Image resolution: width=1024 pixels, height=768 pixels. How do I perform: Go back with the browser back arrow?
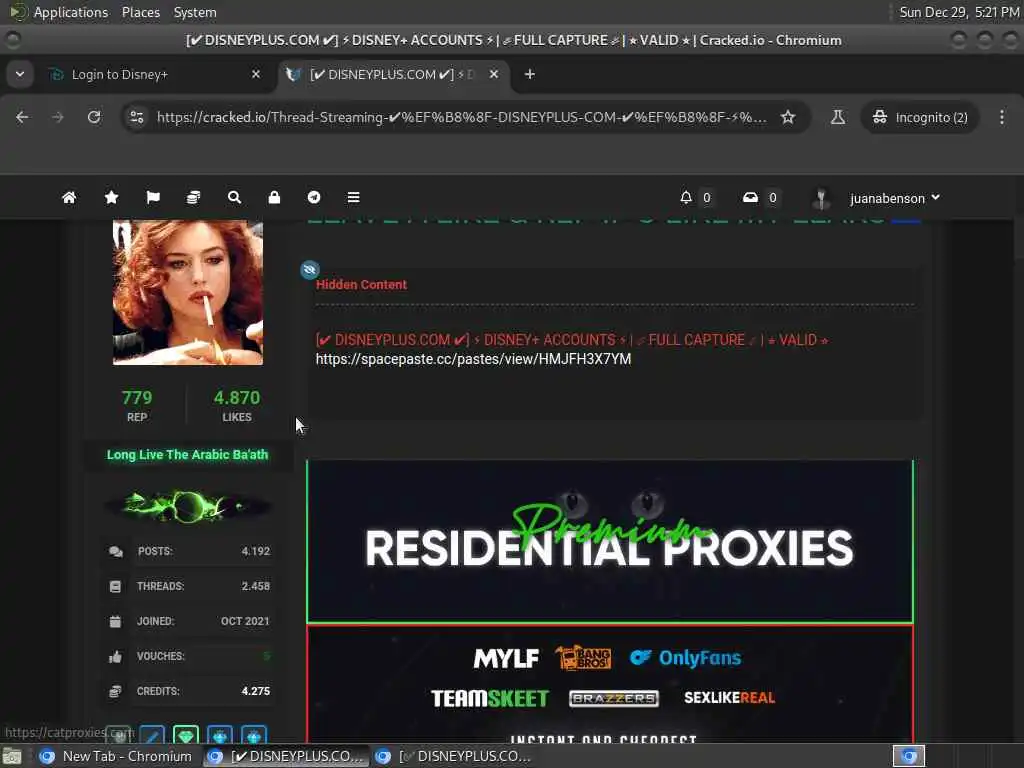(22, 117)
